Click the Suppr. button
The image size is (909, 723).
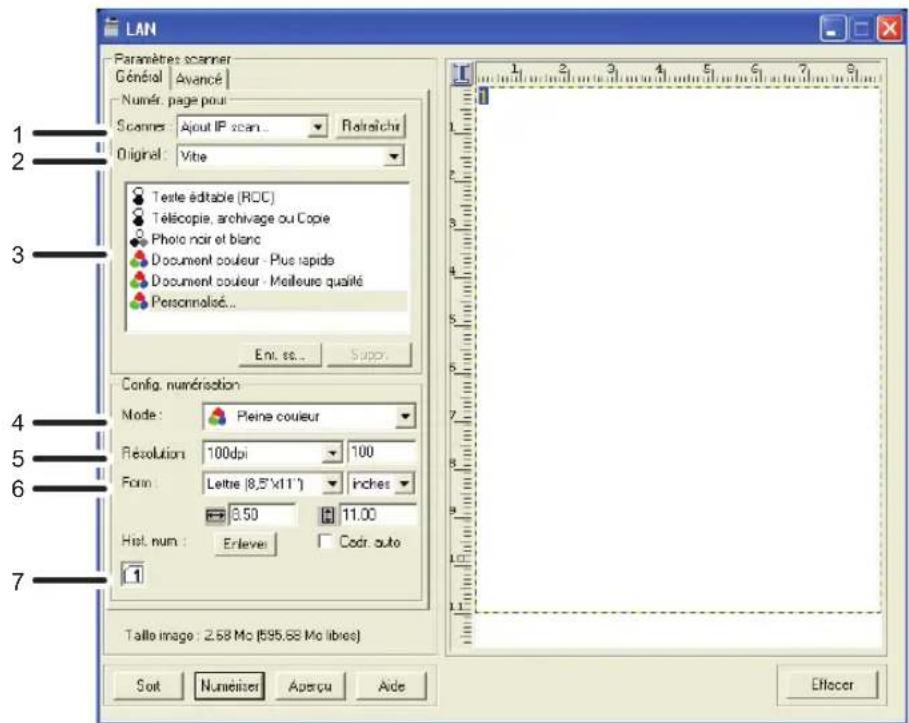369,354
